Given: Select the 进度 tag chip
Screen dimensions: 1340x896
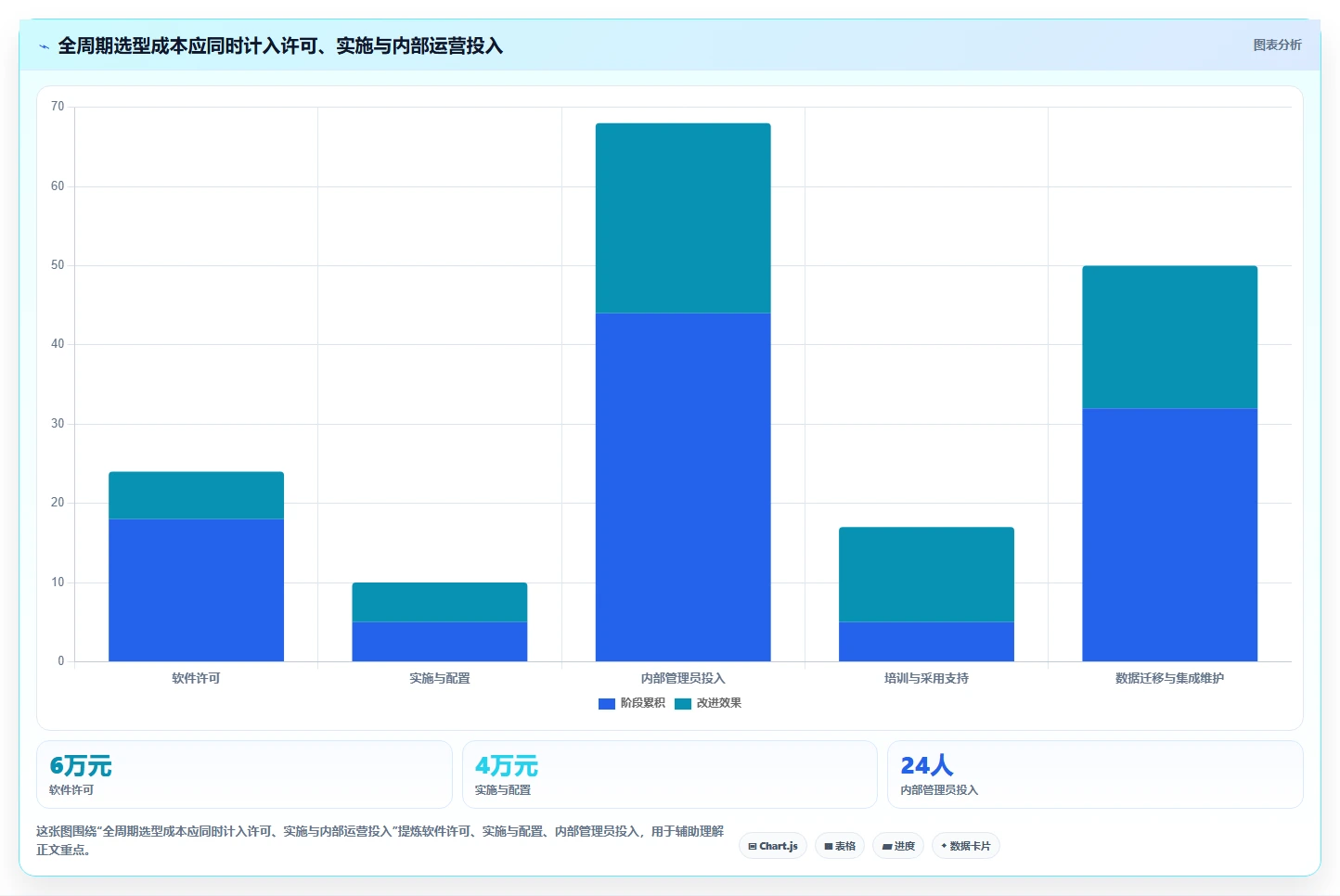Looking at the screenshot, I should (898, 846).
